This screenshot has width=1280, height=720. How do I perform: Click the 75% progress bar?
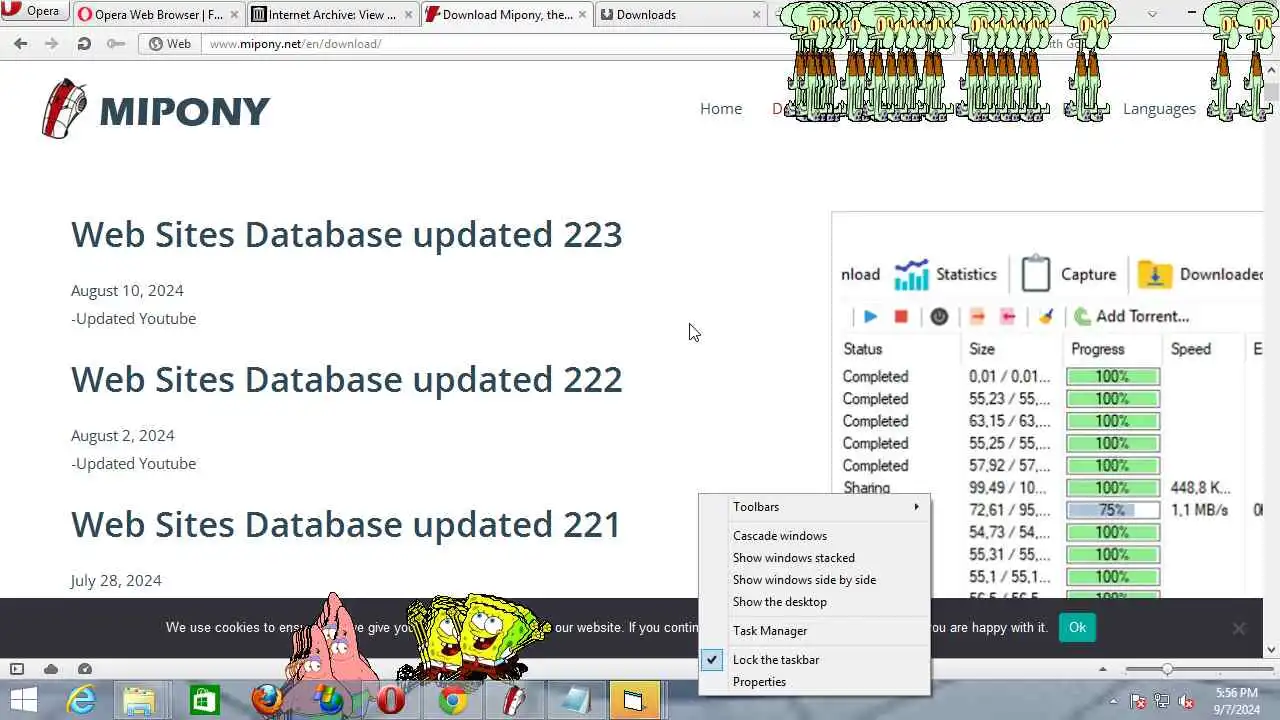click(x=1113, y=510)
